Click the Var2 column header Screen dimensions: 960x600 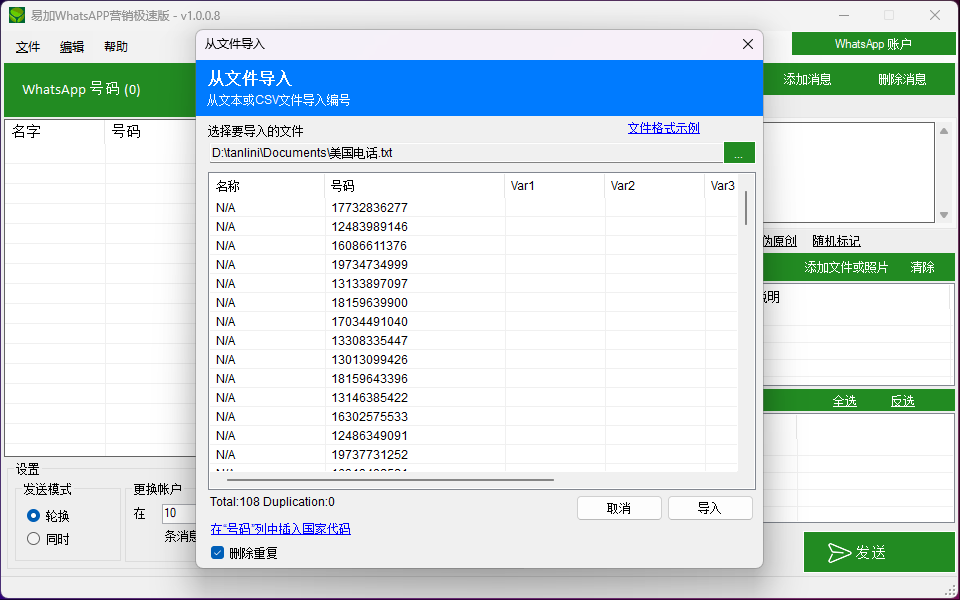[654, 186]
